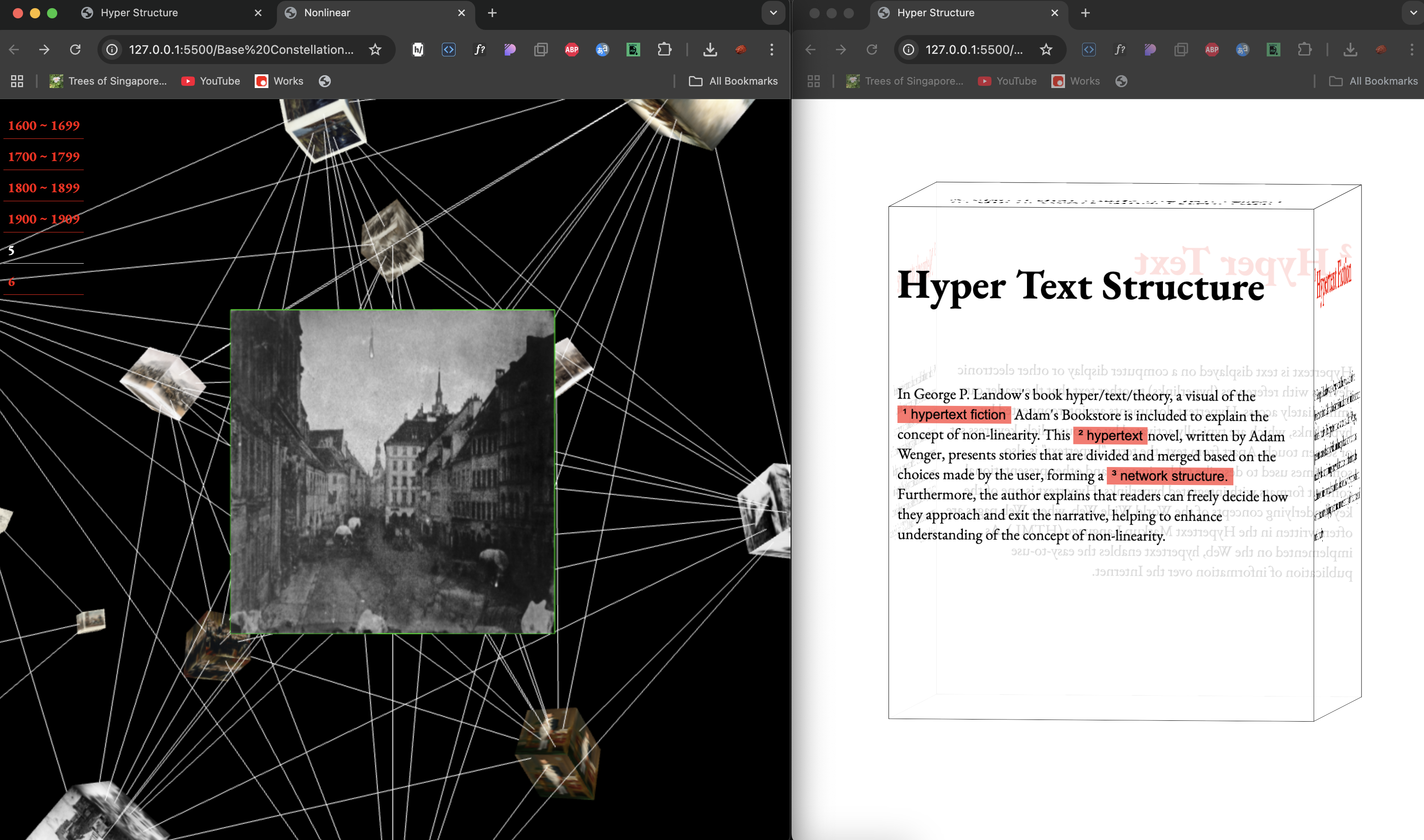
Task: Click the WhatFont f? extension in left window
Action: (479, 50)
